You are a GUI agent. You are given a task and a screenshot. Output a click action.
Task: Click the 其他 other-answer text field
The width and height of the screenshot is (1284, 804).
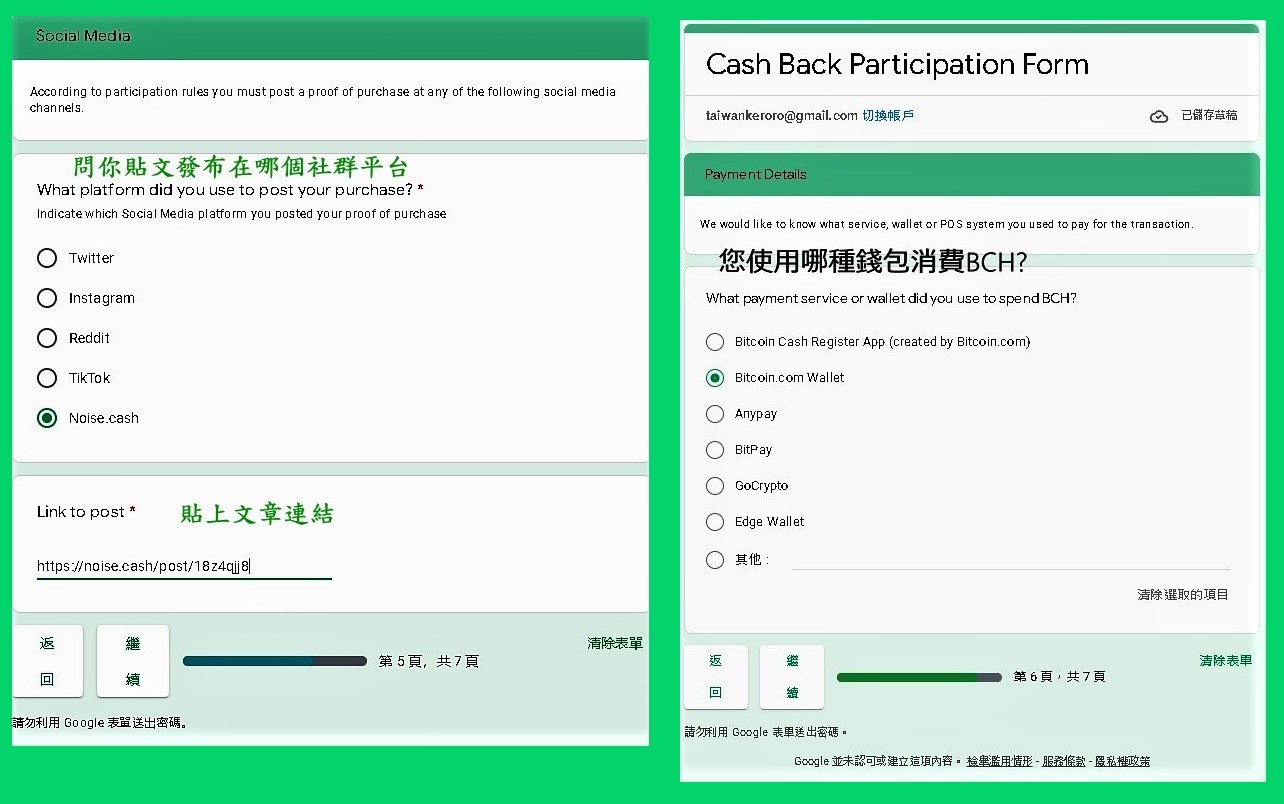1010,559
